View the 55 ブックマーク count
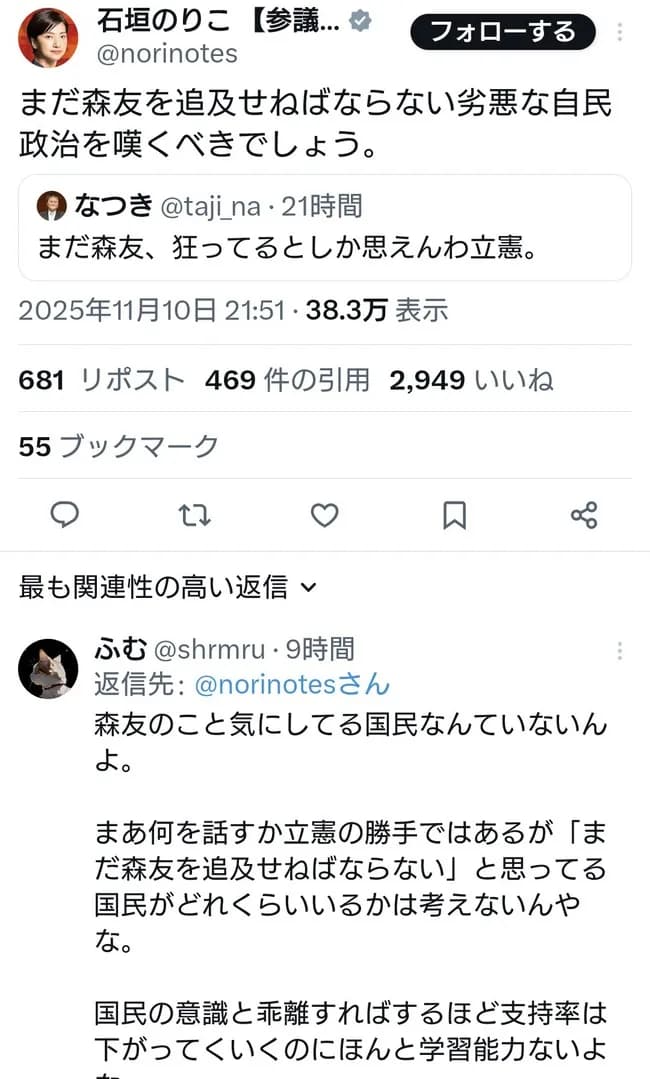The width and height of the screenshot is (650, 1079). pyautogui.click(x=115, y=447)
